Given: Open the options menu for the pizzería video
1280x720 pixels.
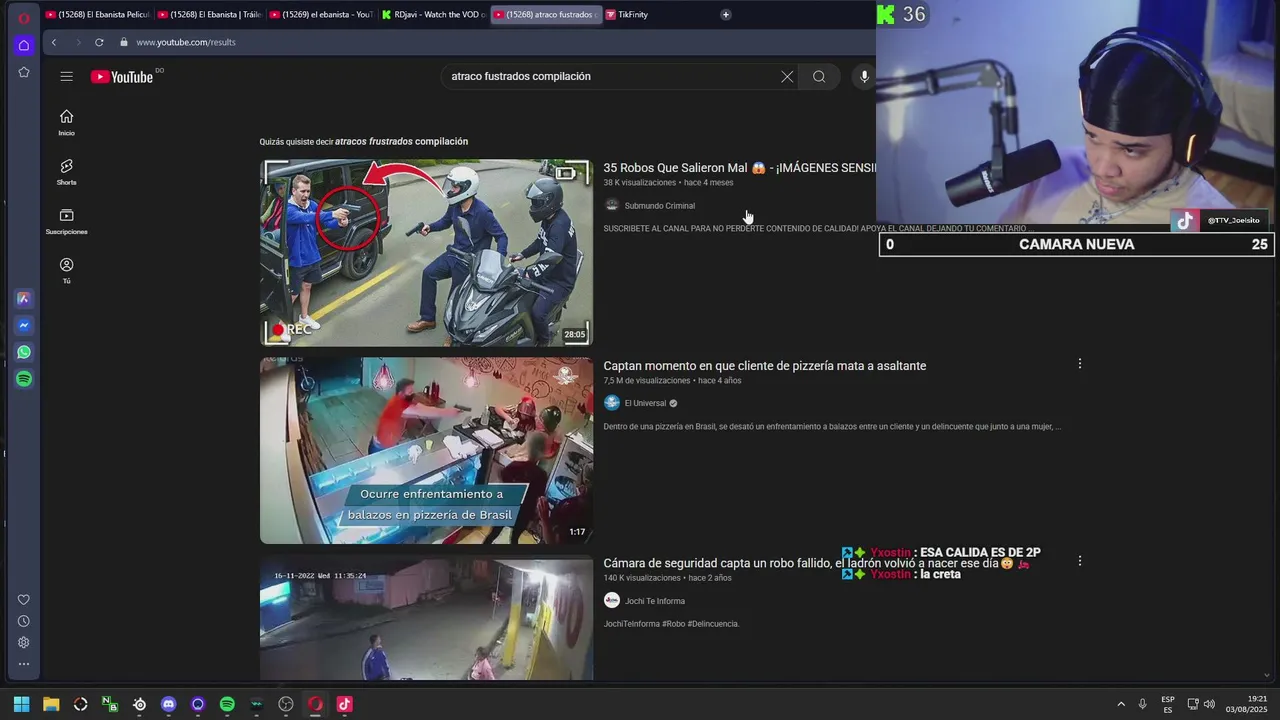Looking at the screenshot, I should [1079, 364].
